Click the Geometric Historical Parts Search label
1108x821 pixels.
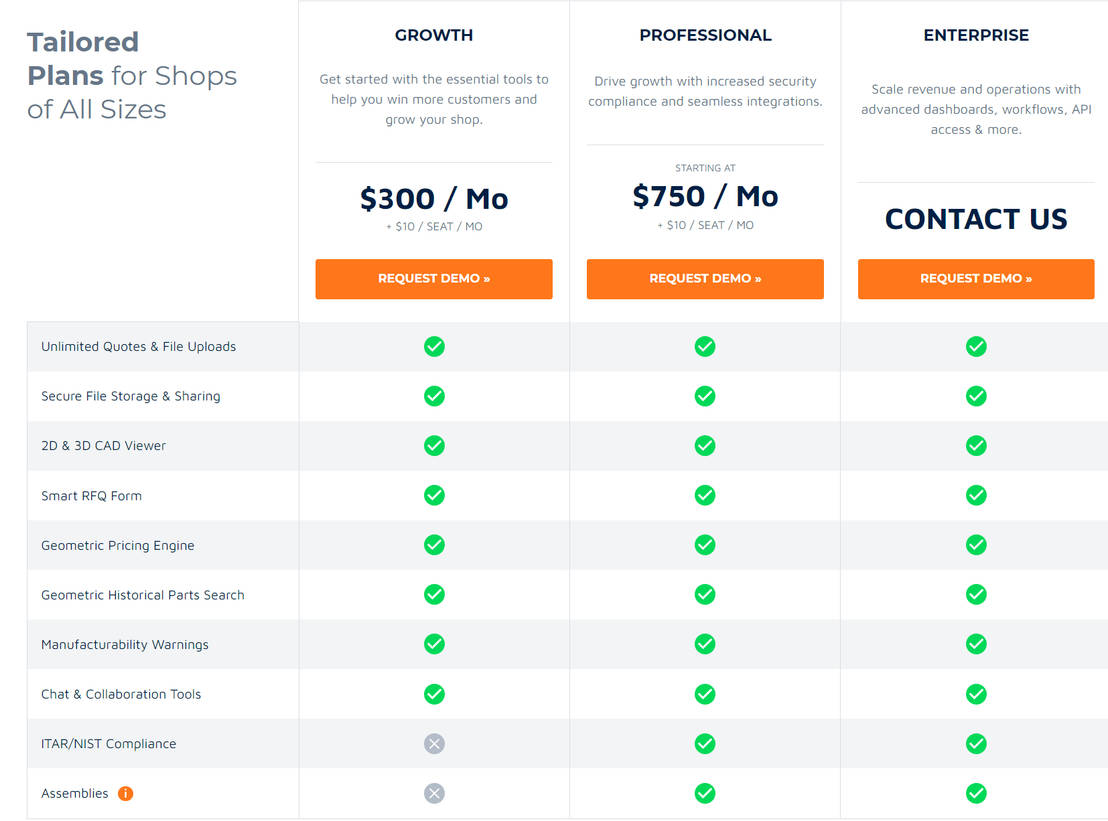142,594
